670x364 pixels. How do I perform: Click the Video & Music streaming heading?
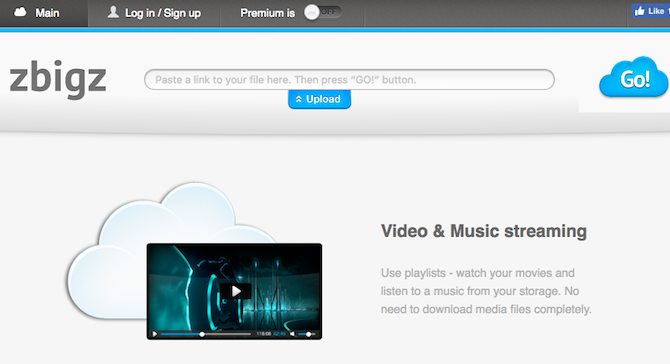pos(484,231)
